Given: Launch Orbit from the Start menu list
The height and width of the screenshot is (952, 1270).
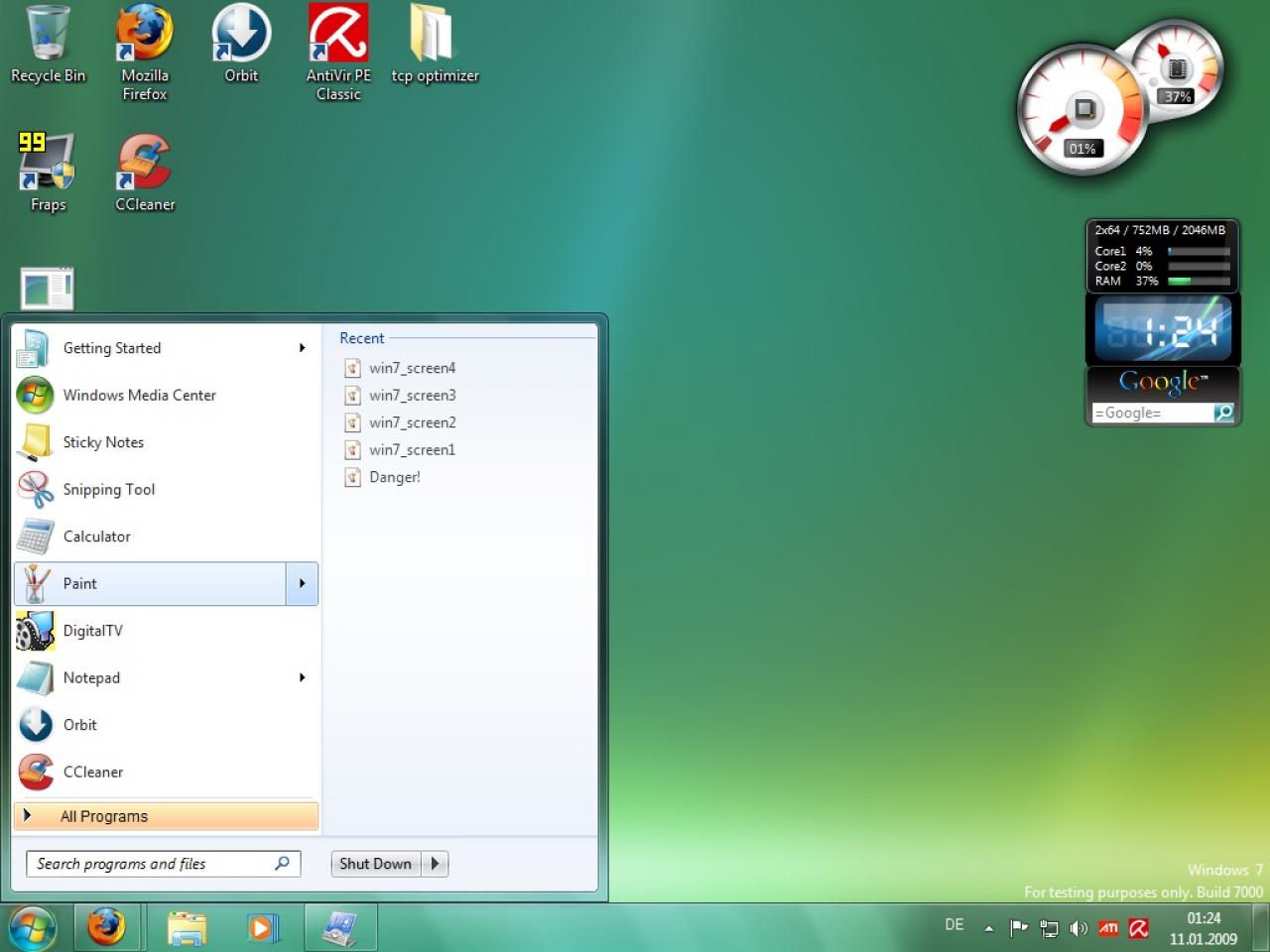Looking at the screenshot, I should [x=166, y=725].
